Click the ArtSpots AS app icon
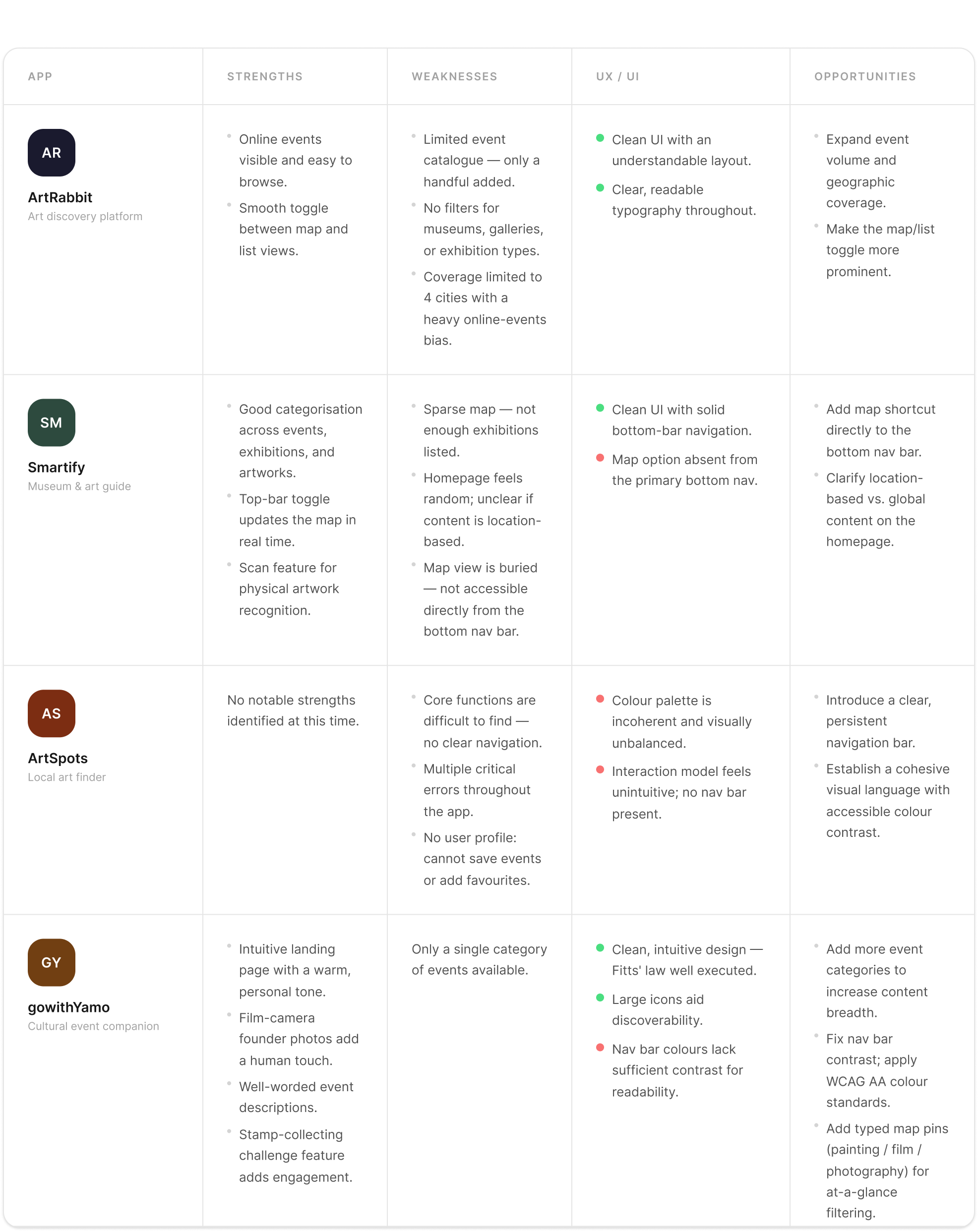This screenshot has height=1232, width=978. [52, 714]
